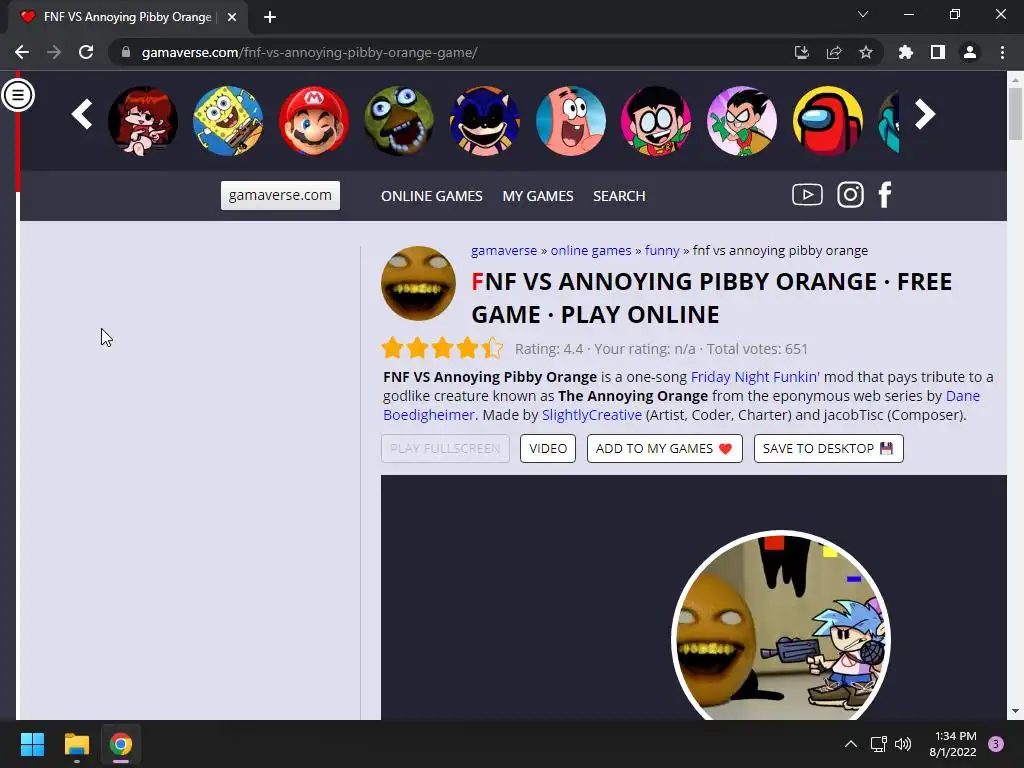Open the Teen Titans Robin icon
1024x768 pixels.
tap(741, 121)
